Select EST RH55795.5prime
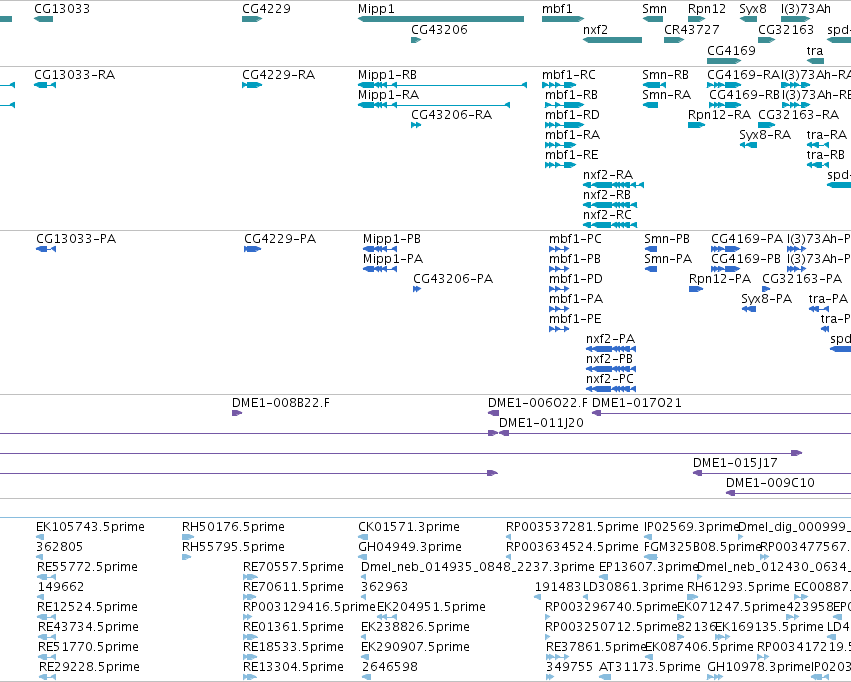This screenshot has width=851, height=682. pyautogui.click(x=233, y=547)
